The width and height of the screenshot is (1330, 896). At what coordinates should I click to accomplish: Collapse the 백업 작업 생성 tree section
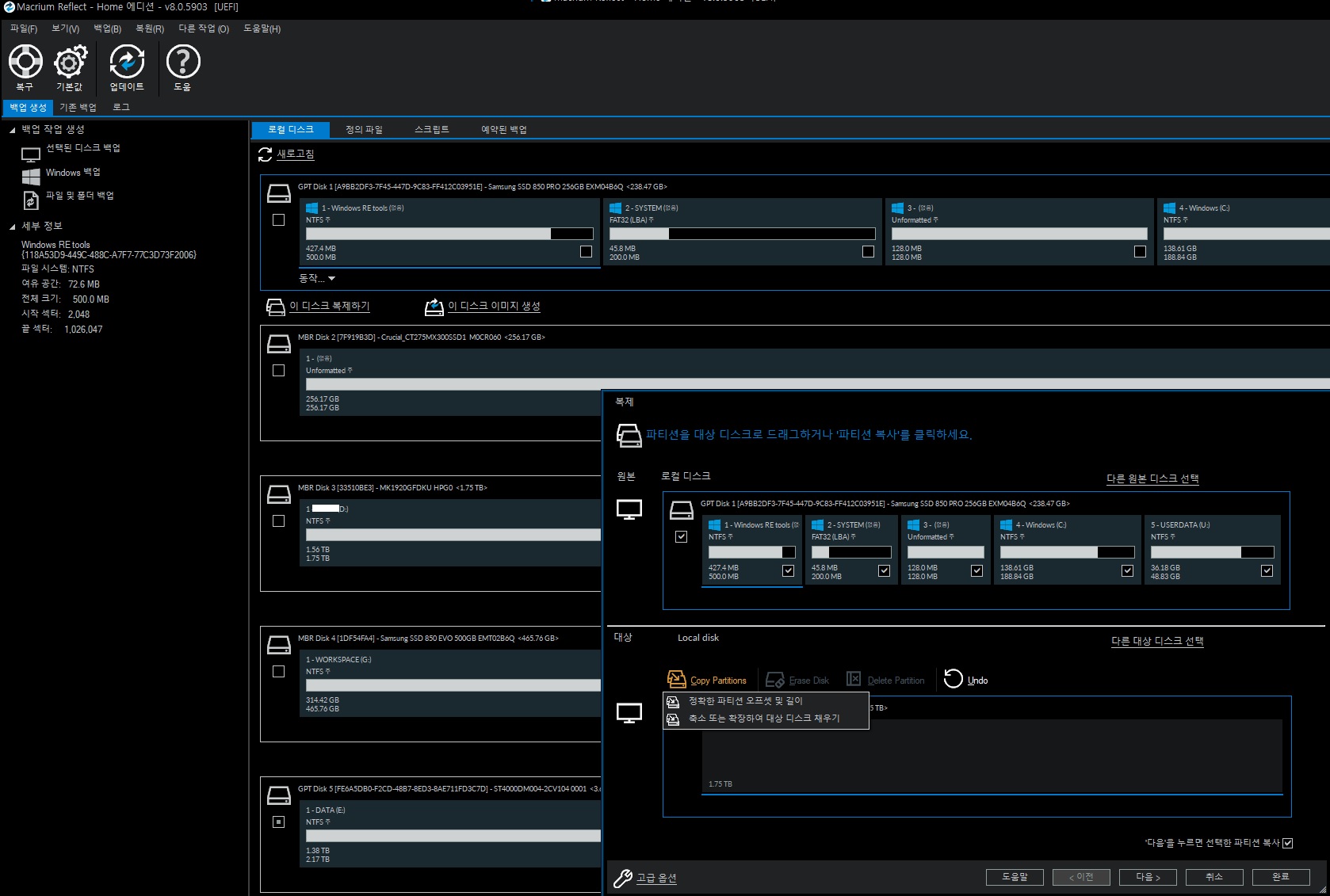click(13, 130)
